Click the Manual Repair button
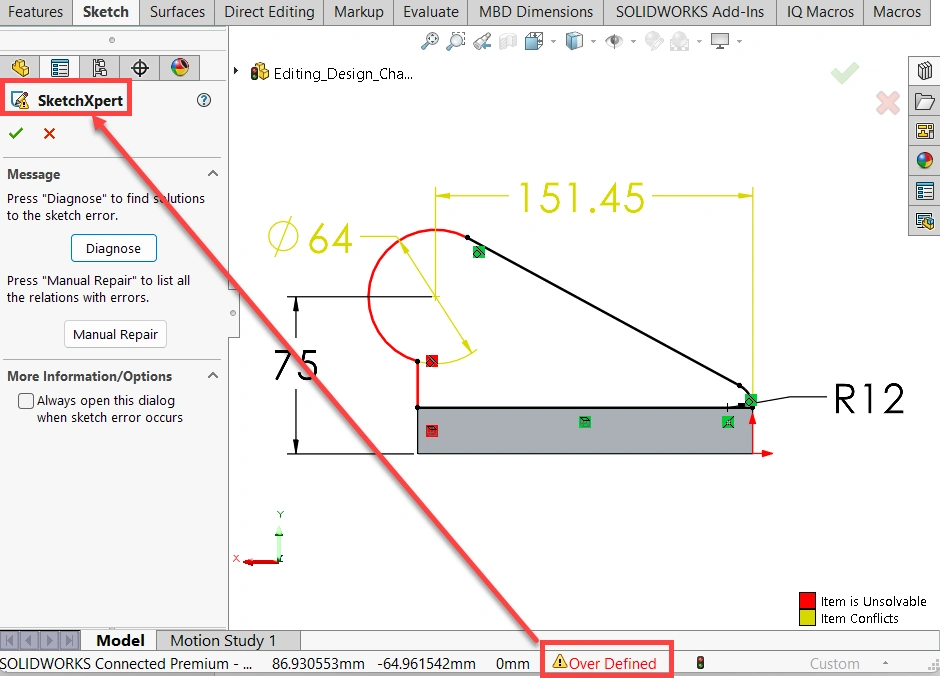940x678 pixels. point(115,335)
